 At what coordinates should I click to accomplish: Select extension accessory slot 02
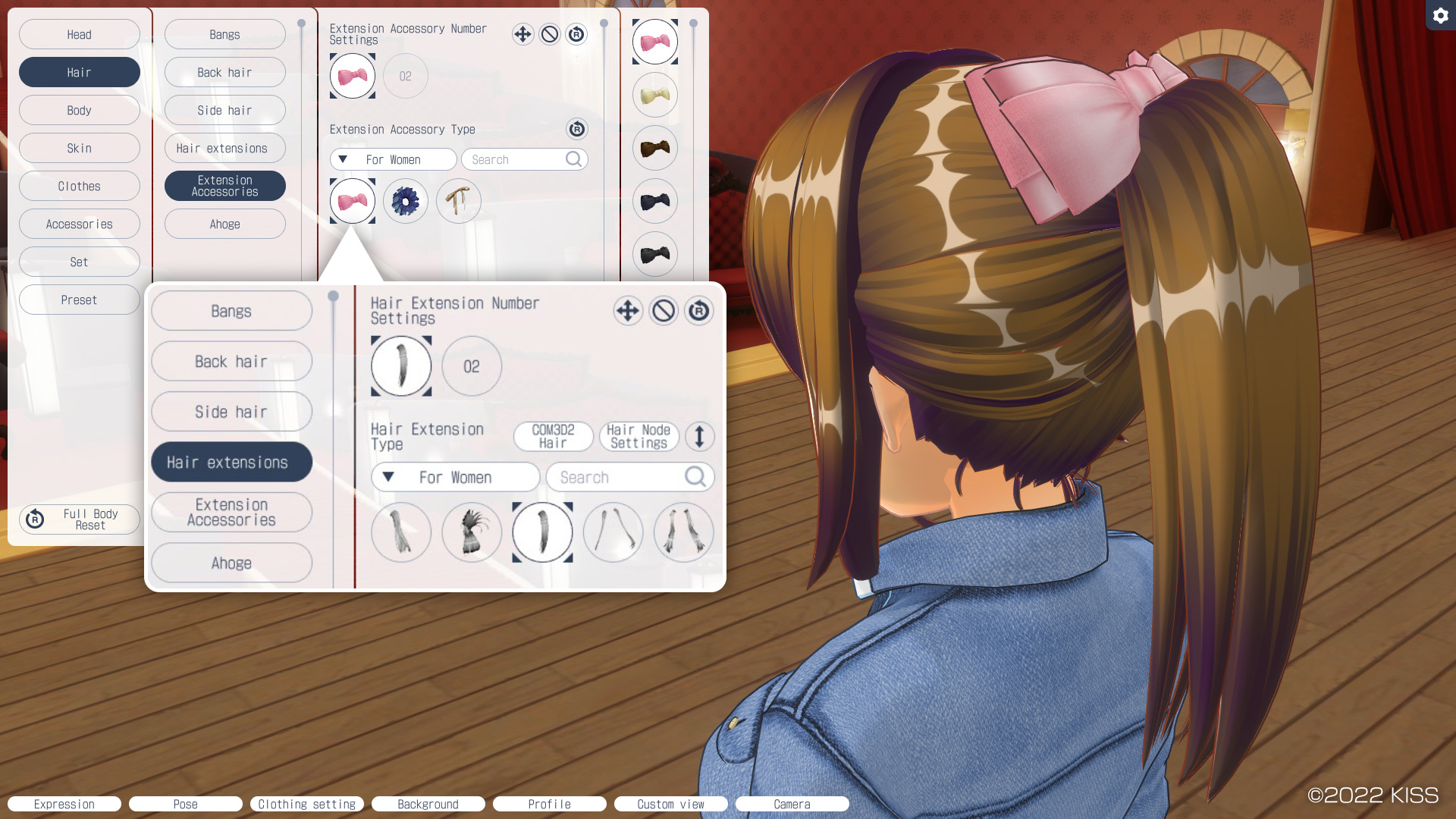(x=406, y=76)
